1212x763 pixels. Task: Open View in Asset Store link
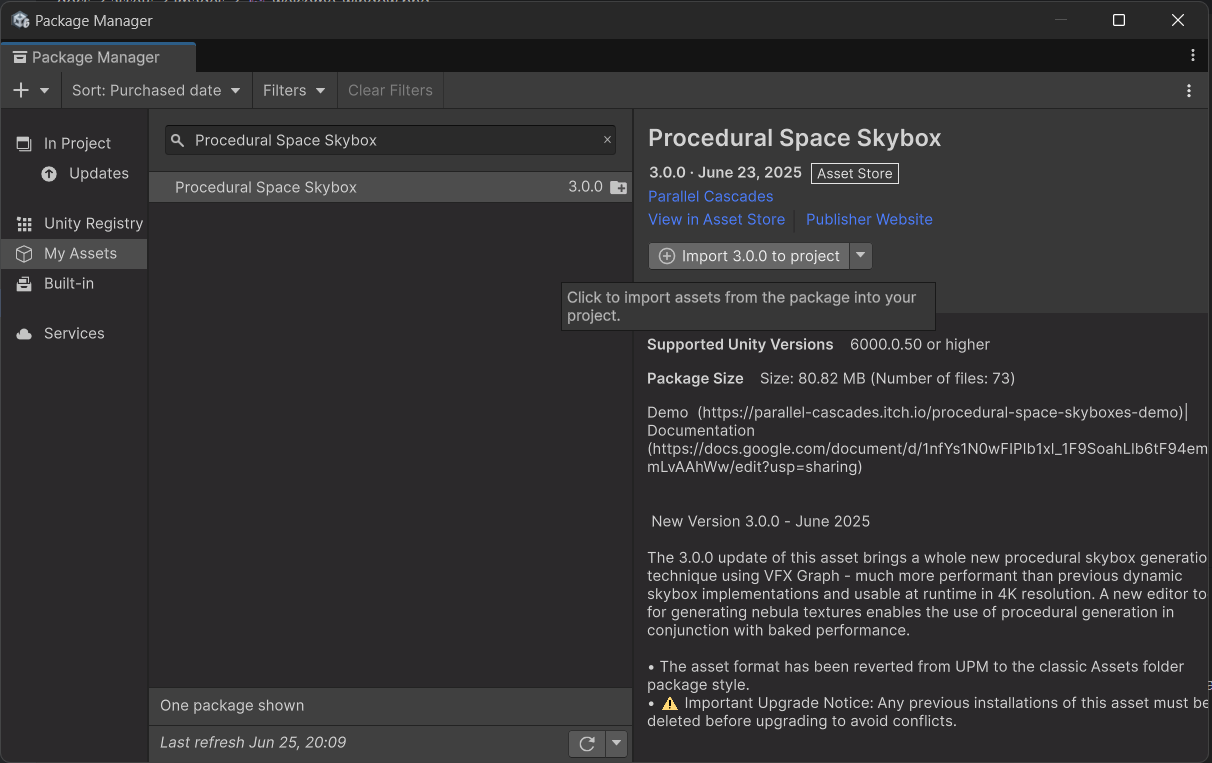[x=716, y=219]
